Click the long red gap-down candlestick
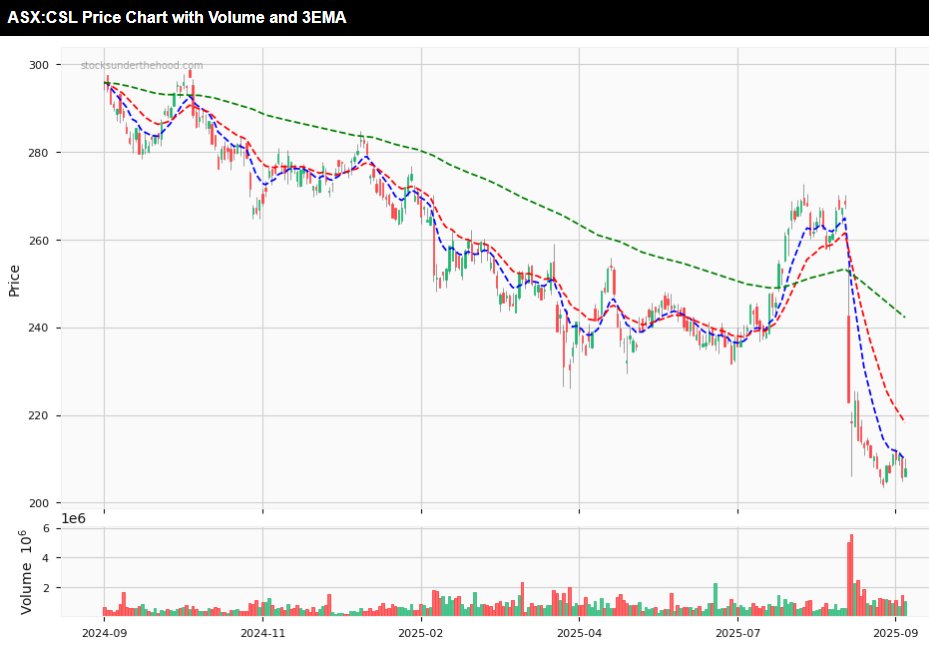The width and height of the screenshot is (929, 649). click(848, 358)
